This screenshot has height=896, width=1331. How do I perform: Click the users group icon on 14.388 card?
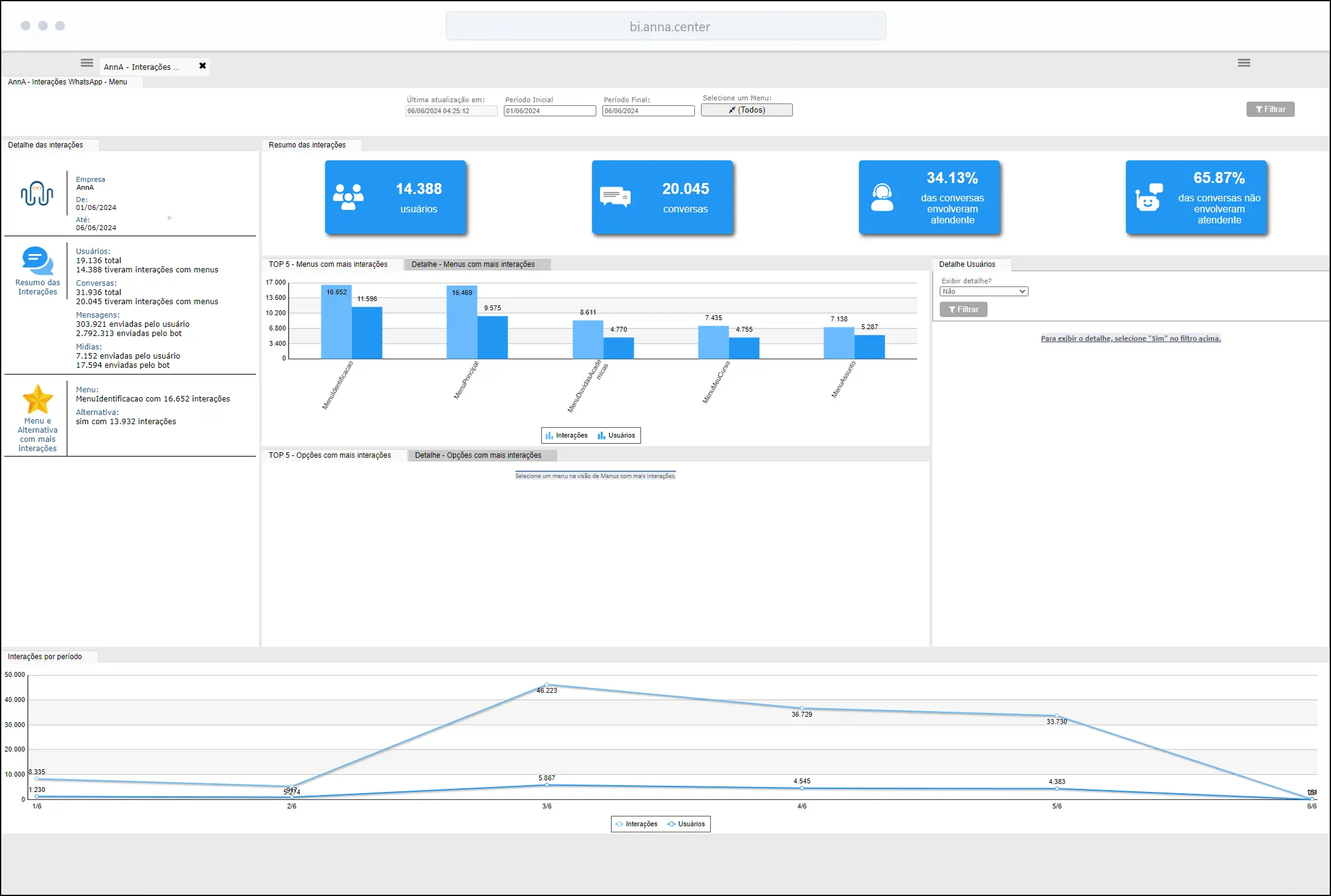[348, 197]
